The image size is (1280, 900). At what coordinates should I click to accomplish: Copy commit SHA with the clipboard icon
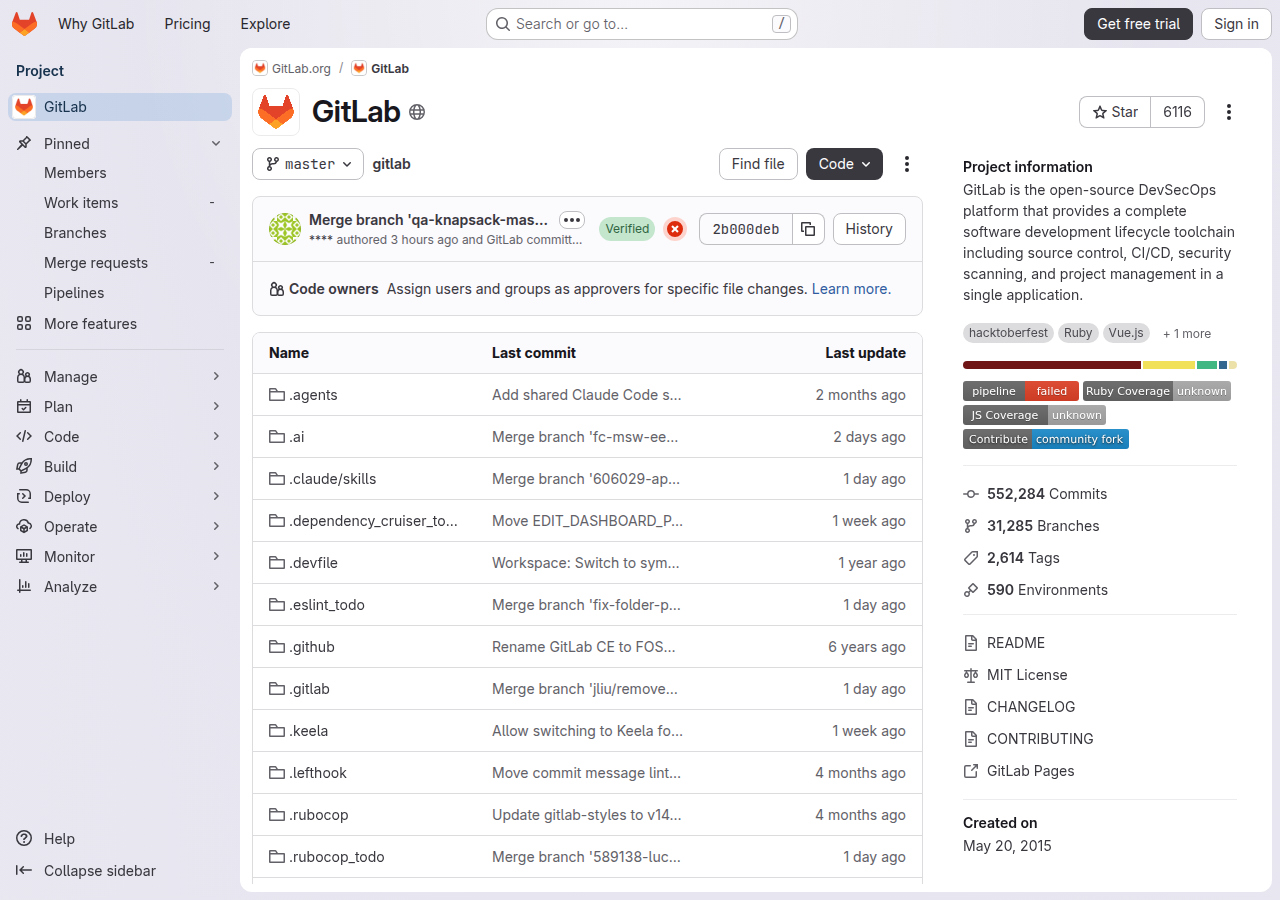[x=808, y=229]
